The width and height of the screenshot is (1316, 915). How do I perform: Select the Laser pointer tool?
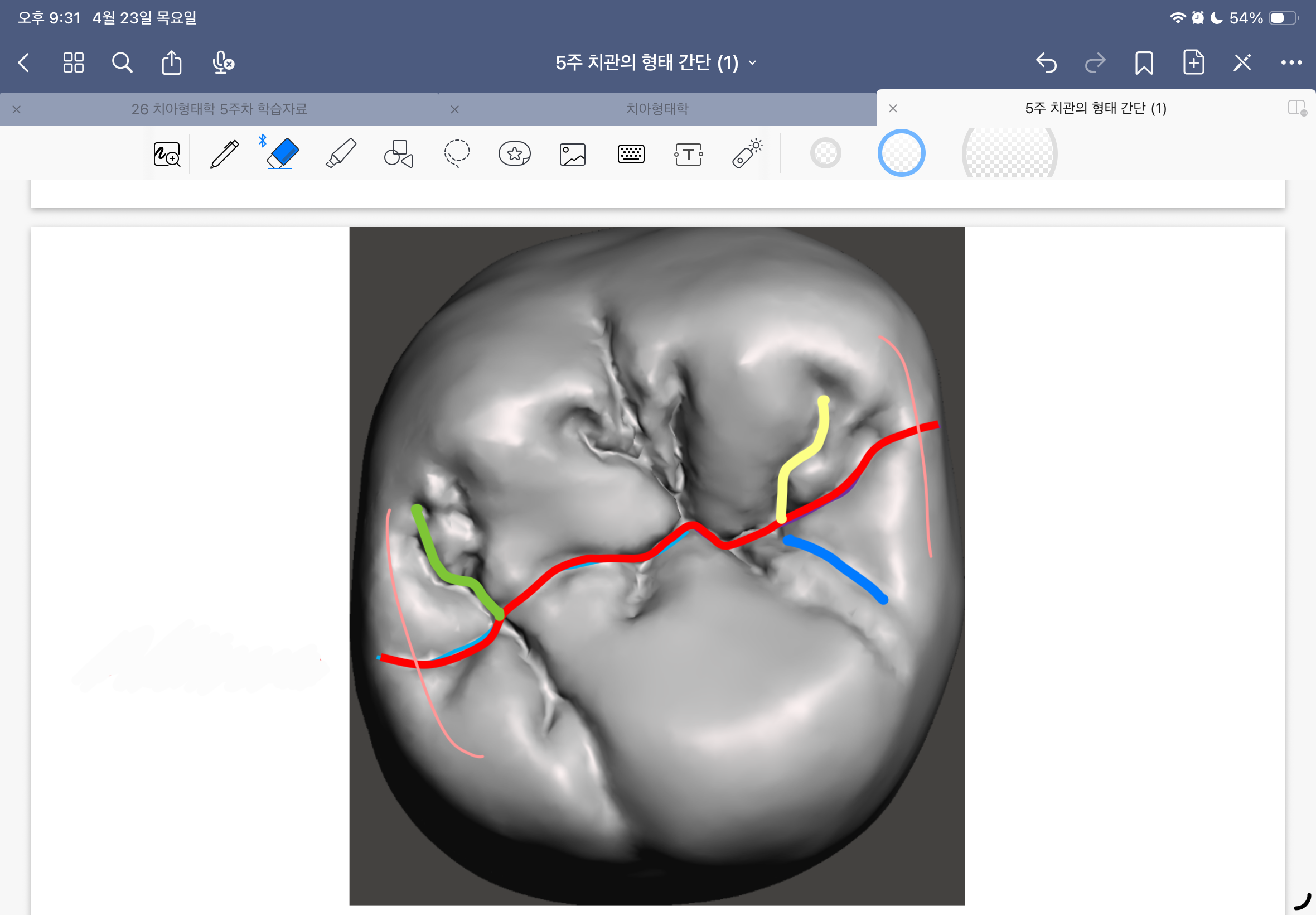coord(747,154)
